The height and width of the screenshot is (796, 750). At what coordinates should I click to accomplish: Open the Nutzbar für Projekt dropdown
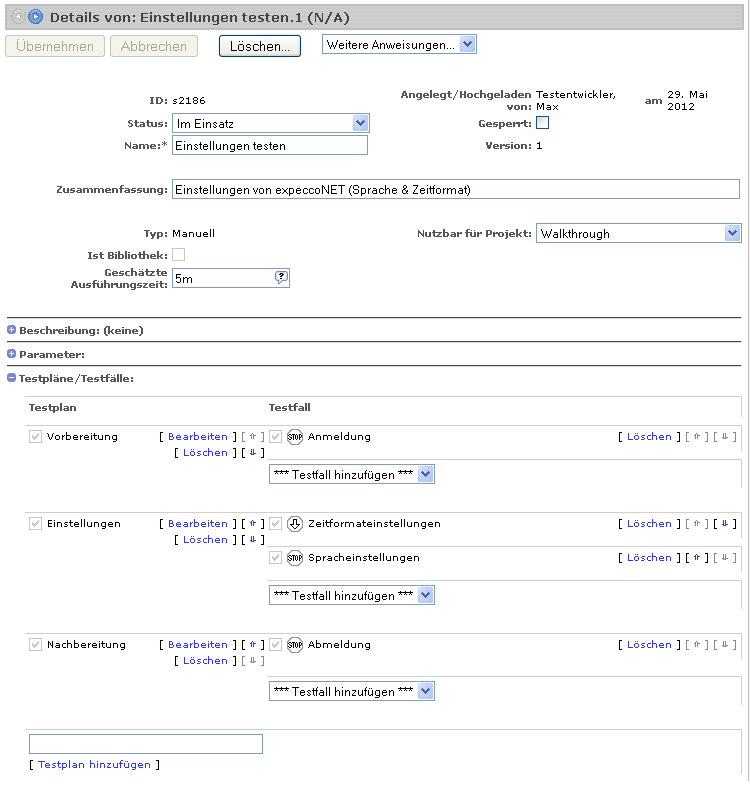[638, 233]
